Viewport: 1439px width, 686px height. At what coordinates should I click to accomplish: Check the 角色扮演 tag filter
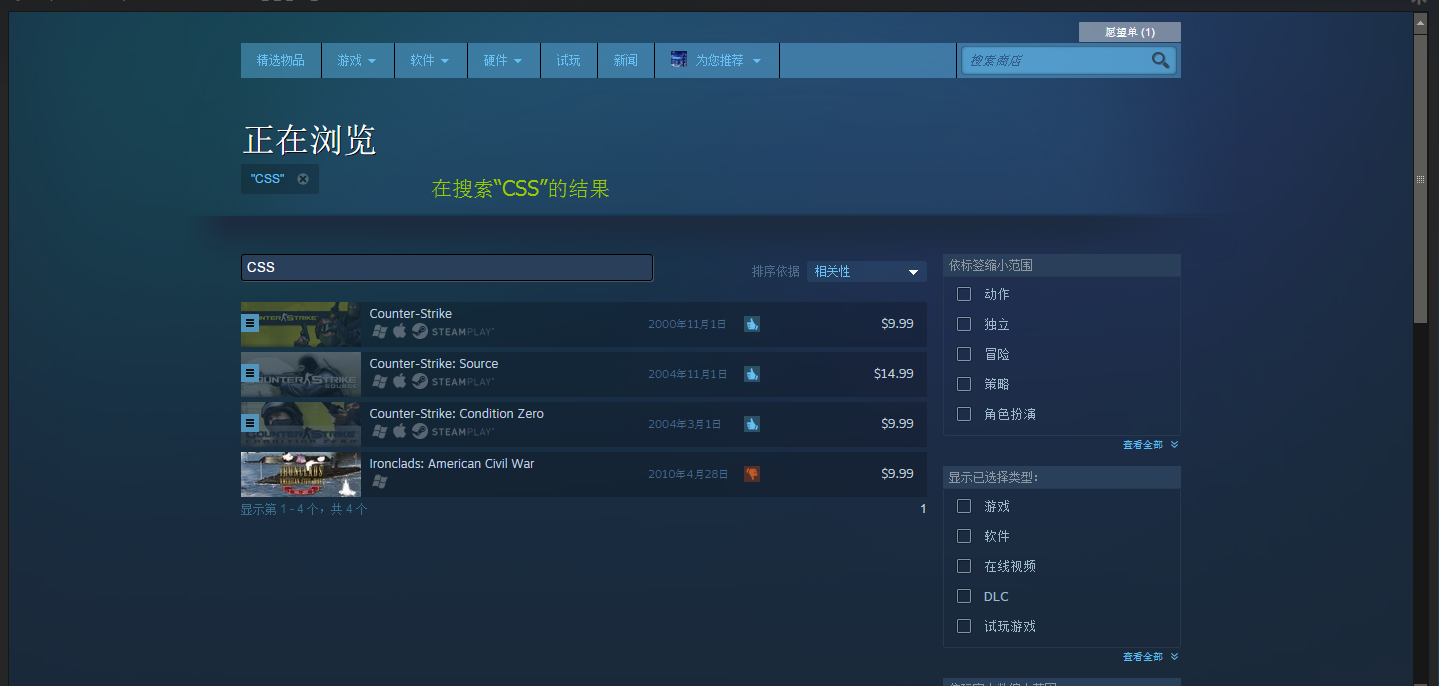click(964, 414)
